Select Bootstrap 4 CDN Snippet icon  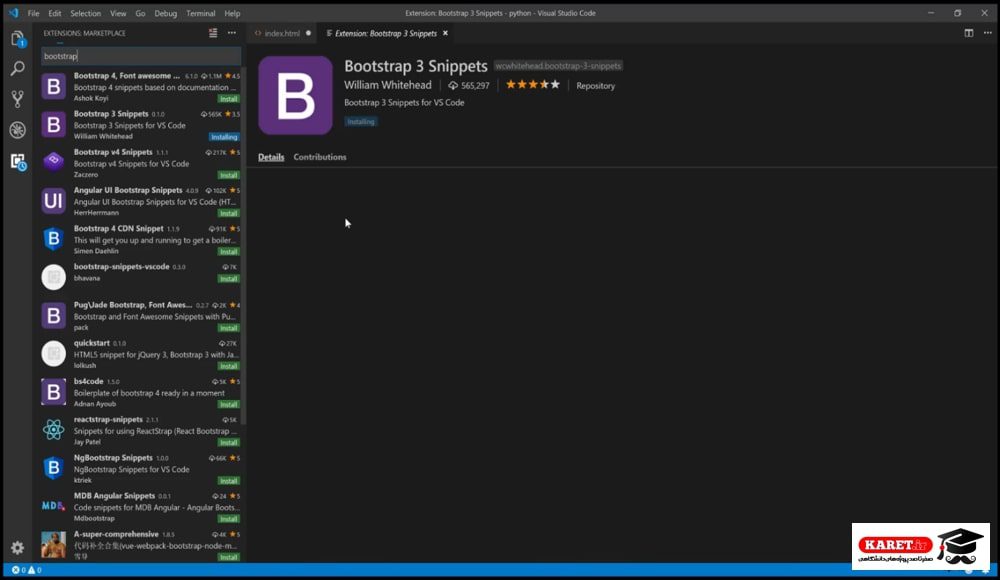[x=54, y=239]
